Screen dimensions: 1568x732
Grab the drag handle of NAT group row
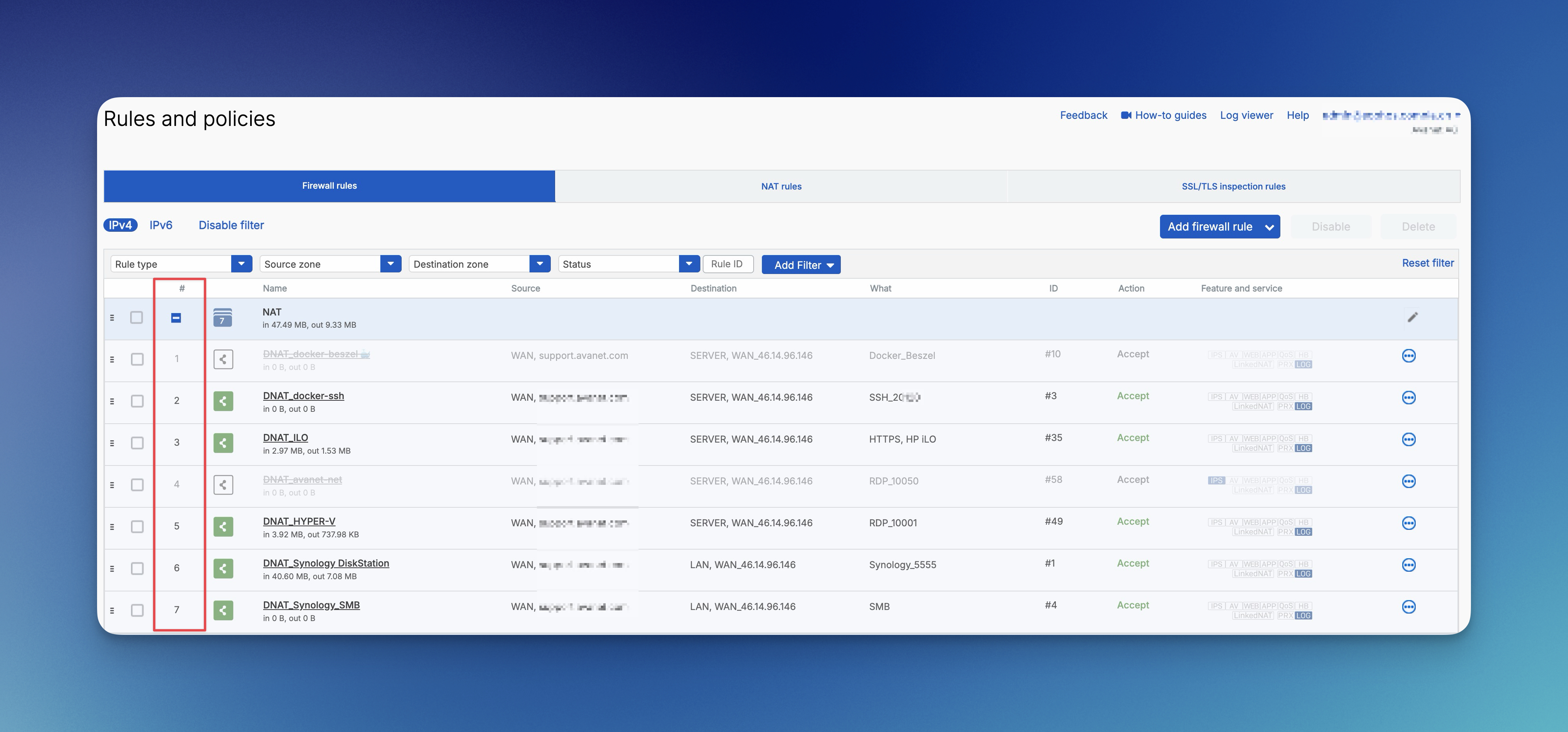tap(112, 317)
